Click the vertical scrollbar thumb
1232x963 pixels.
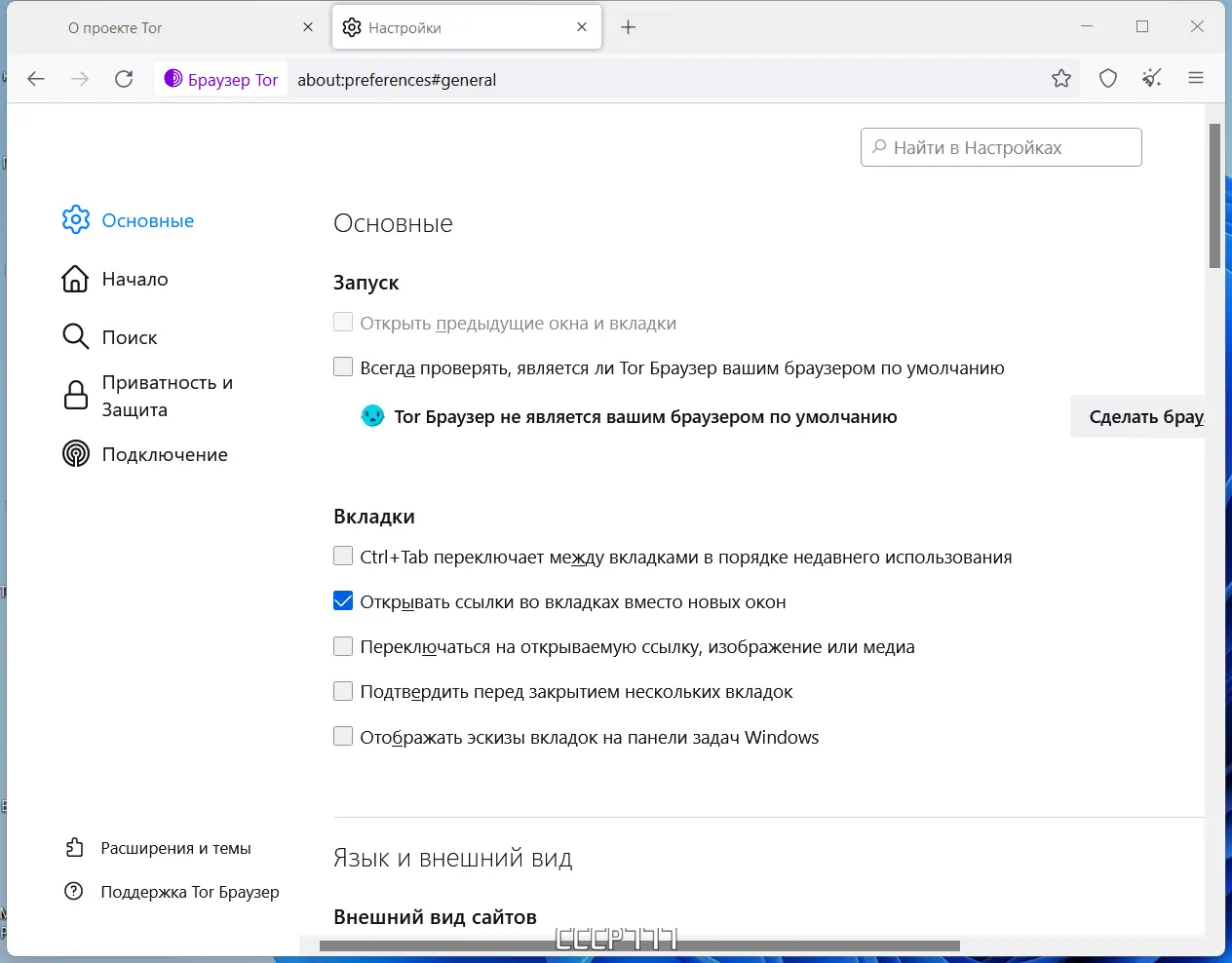1214,195
